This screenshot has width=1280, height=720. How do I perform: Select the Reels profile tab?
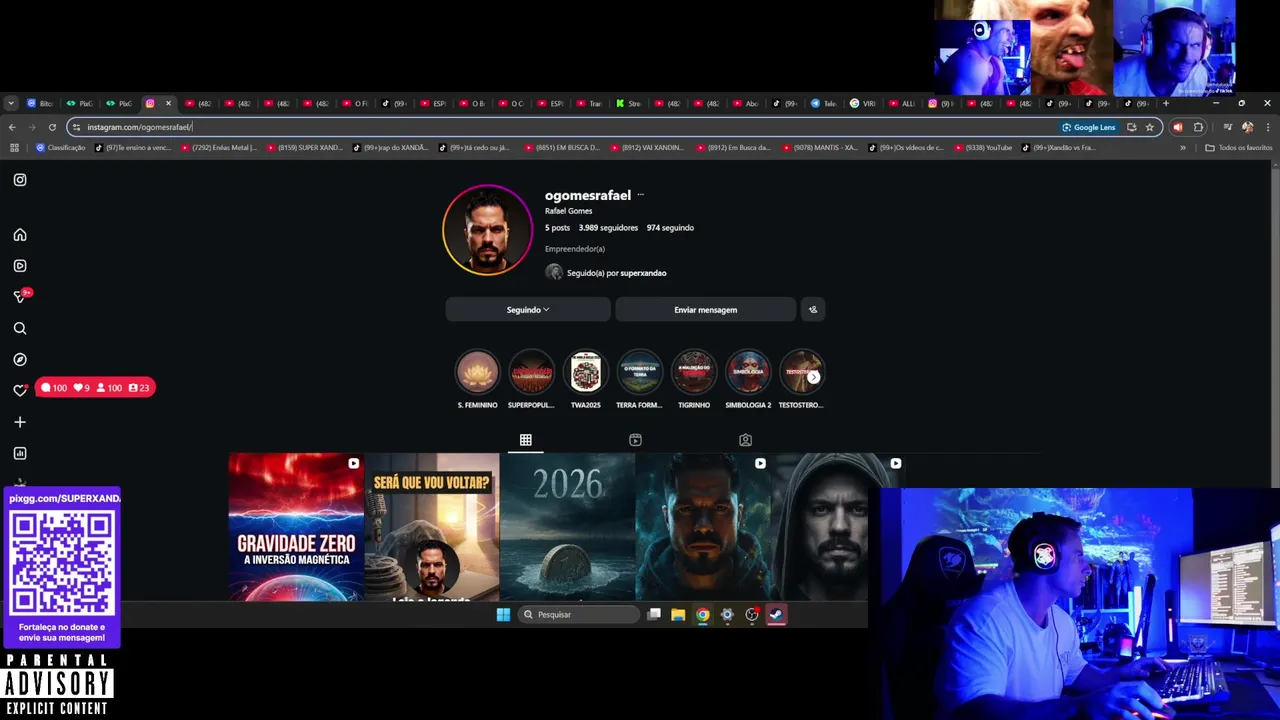click(635, 440)
